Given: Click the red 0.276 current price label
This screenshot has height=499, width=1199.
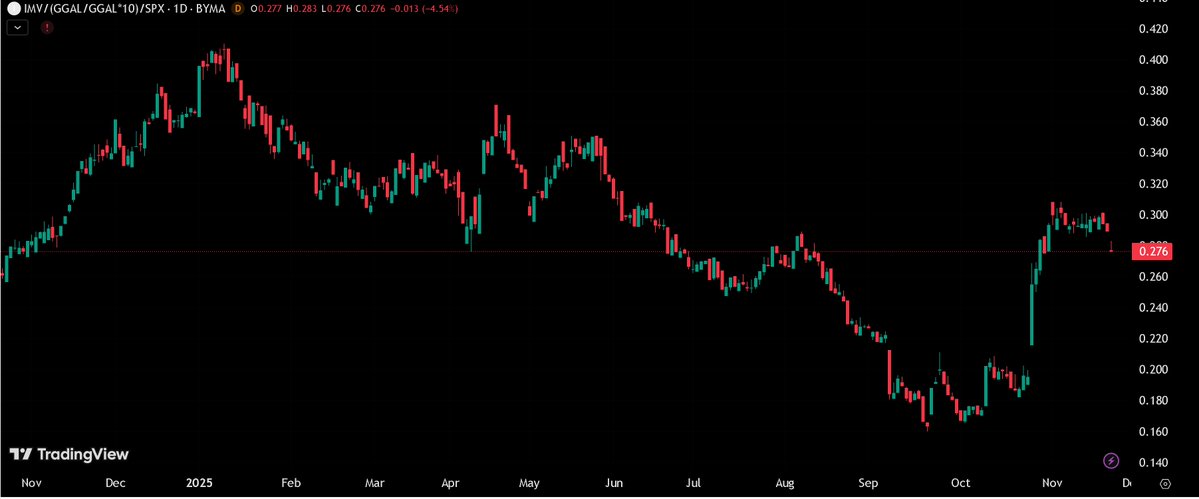Looking at the screenshot, I should coord(1151,251).
